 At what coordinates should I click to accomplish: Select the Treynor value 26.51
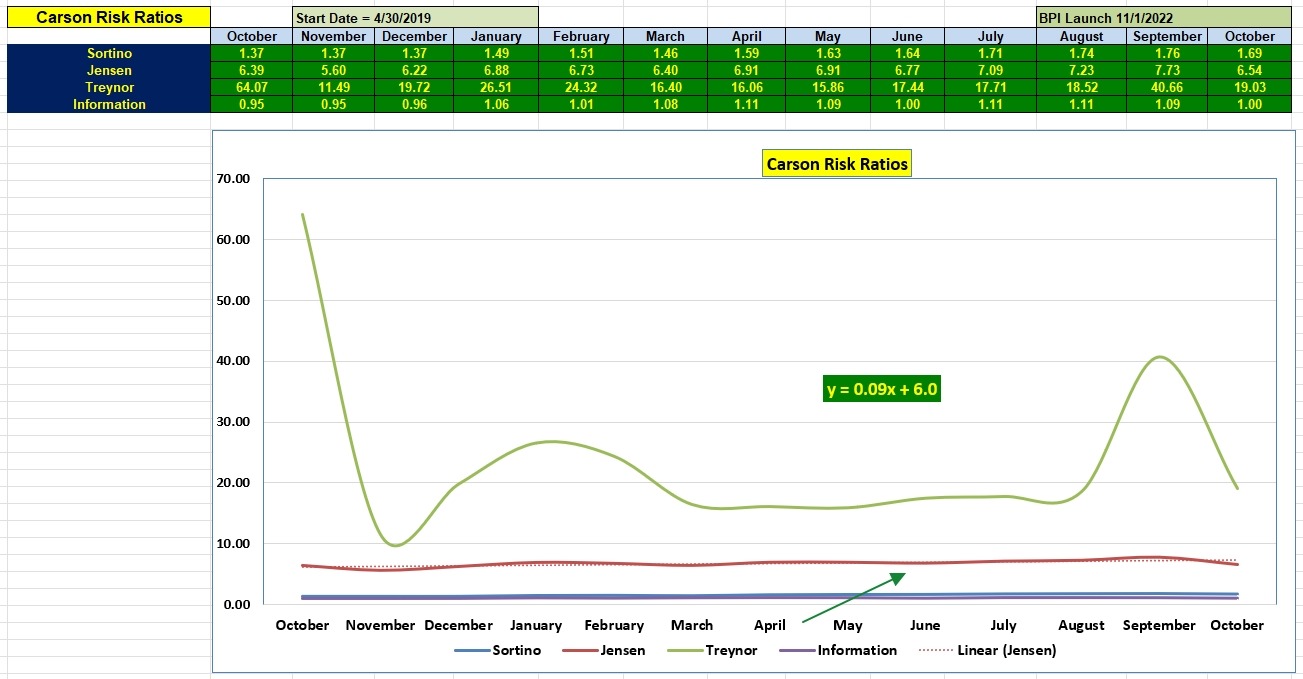(497, 87)
